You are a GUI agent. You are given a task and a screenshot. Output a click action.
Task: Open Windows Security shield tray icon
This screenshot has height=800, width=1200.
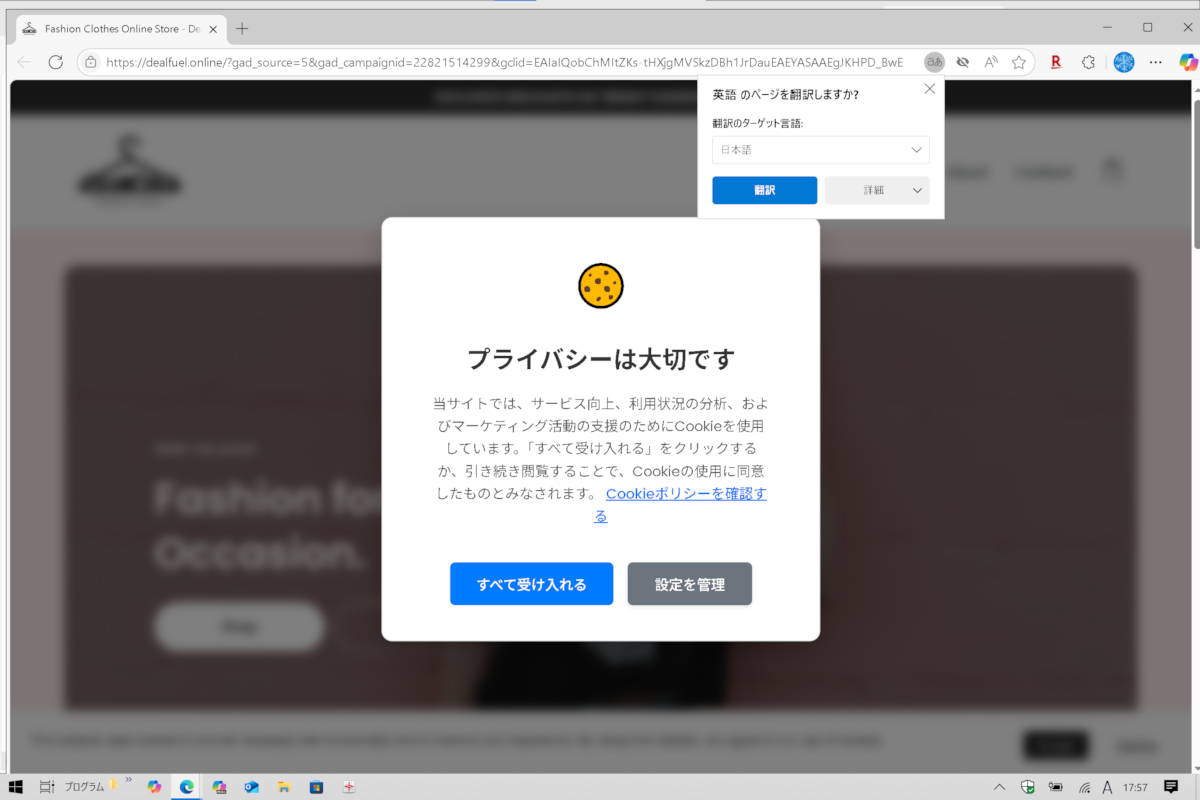1027,787
